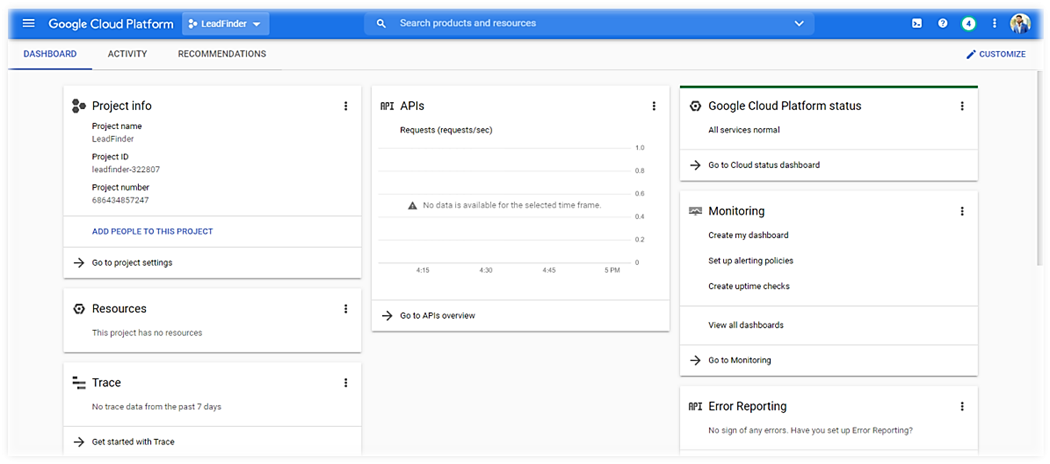The height and width of the screenshot is (464, 1050).
Task: Expand the LeadFinder project selector
Action: tap(225, 23)
